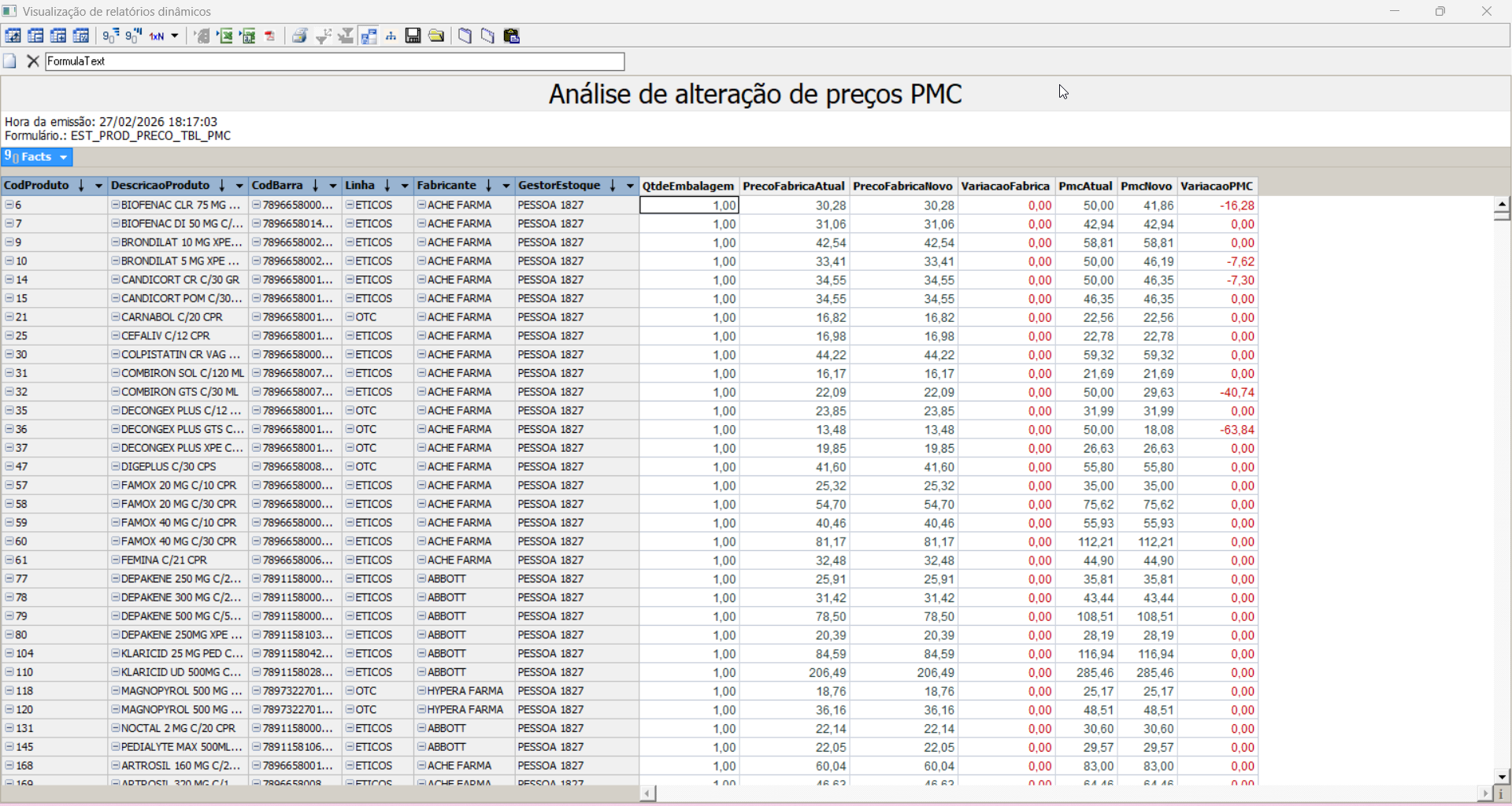Click the 1xN toolbar icon
Viewport: 1512px width, 806px height.
(x=157, y=36)
